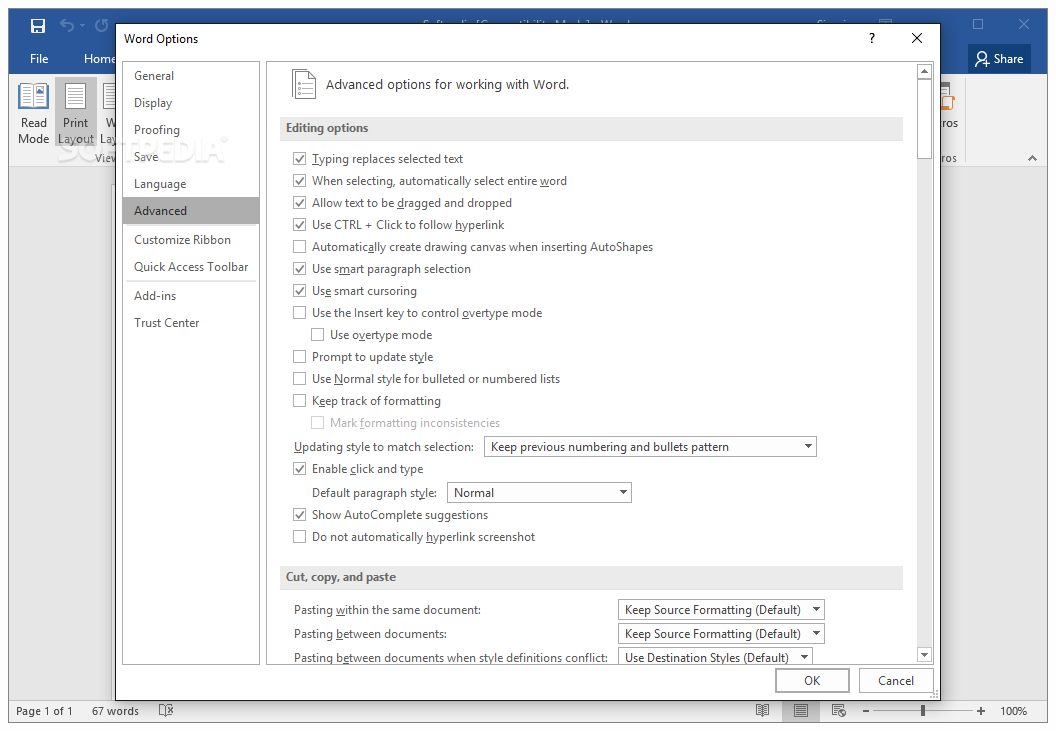Screen dimensions: 1056x731
Task: Open the Save options category
Action: click(191, 157)
